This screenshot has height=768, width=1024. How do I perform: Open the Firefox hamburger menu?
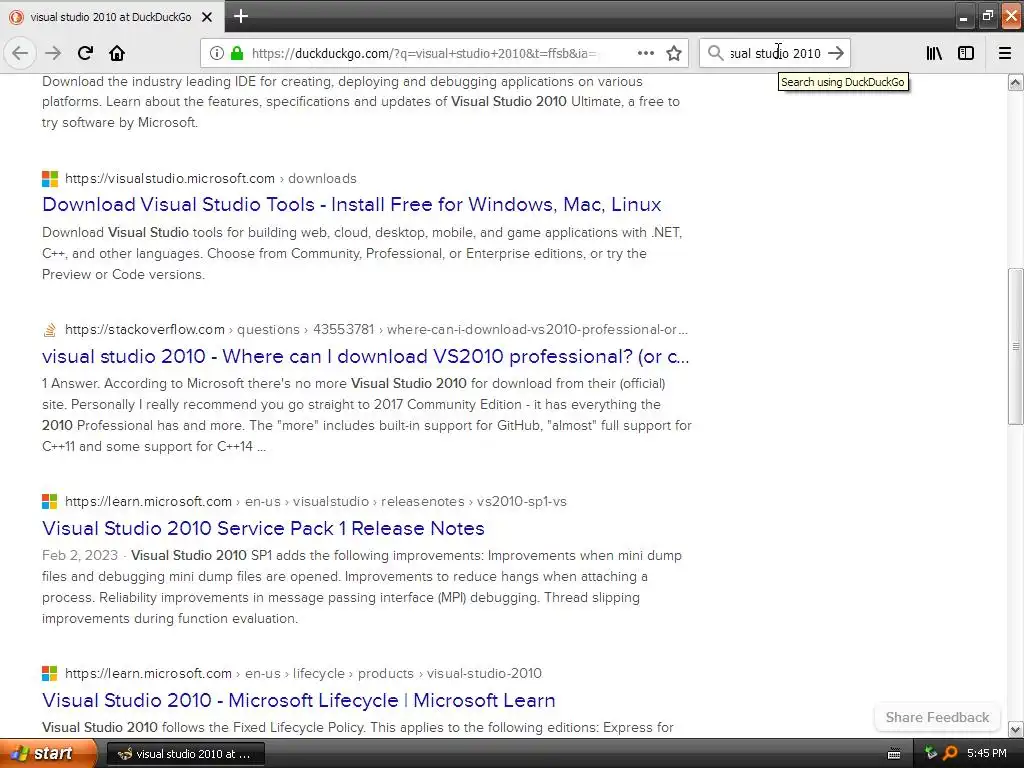tap(1005, 53)
